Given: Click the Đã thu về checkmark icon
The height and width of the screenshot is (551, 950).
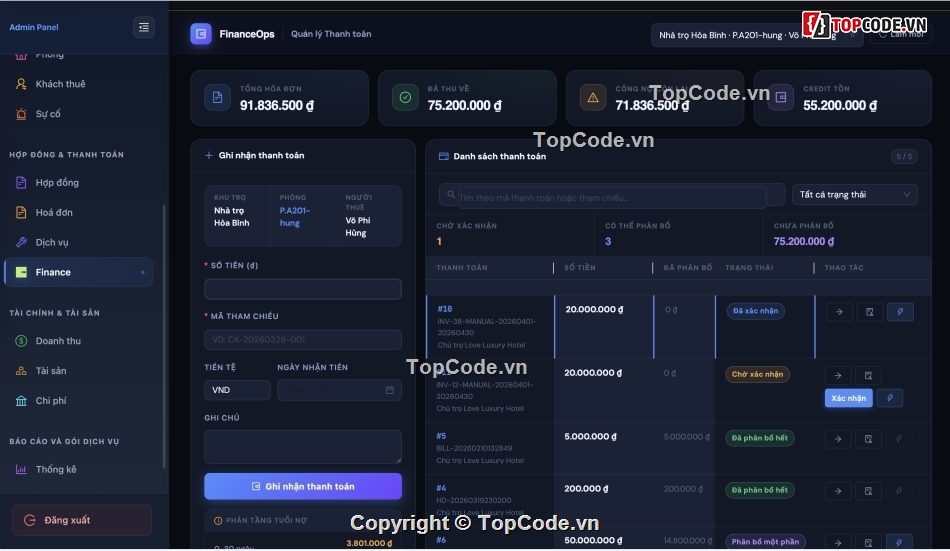Looking at the screenshot, I should (x=405, y=98).
